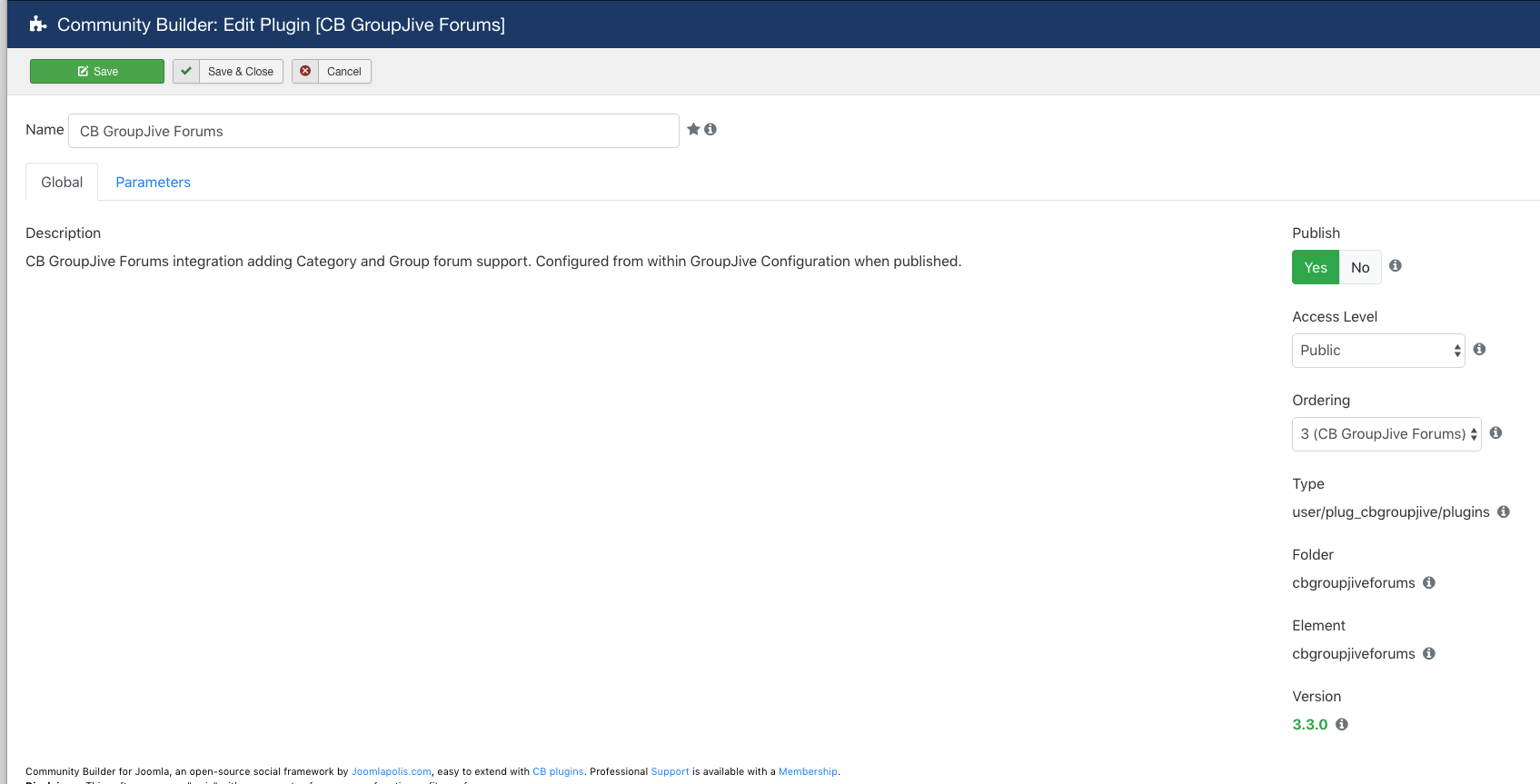Click the info icon next to Name star

710,129
